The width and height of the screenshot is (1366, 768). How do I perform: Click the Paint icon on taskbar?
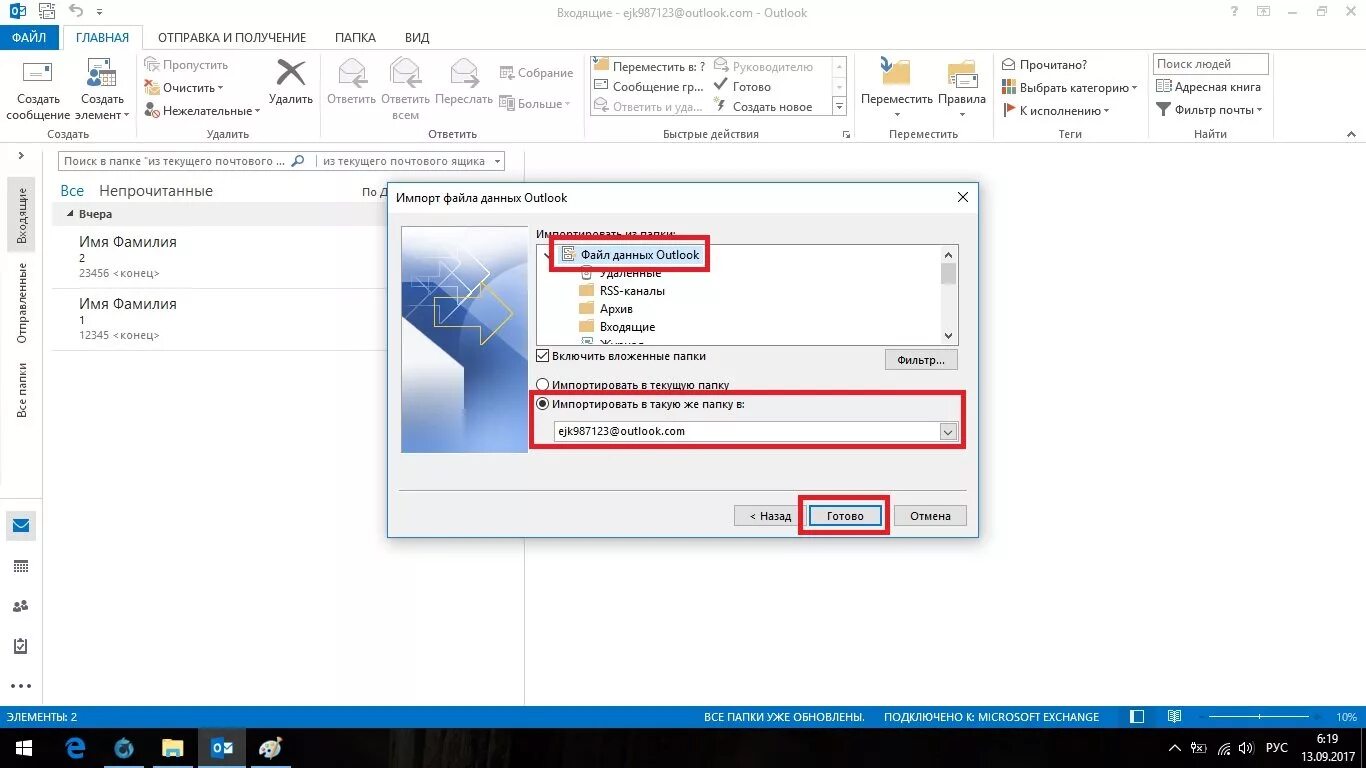pos(271,748)
